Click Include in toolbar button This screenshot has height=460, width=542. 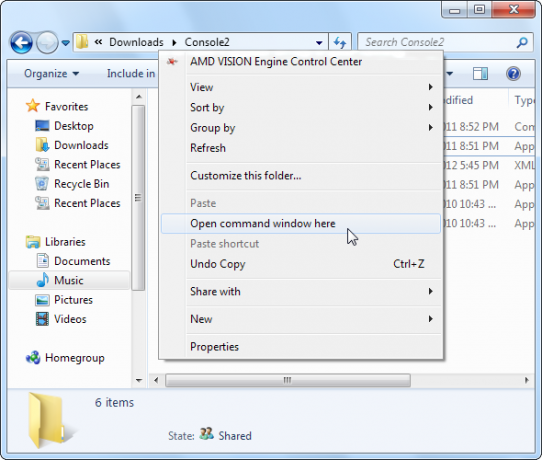(131, 74)
